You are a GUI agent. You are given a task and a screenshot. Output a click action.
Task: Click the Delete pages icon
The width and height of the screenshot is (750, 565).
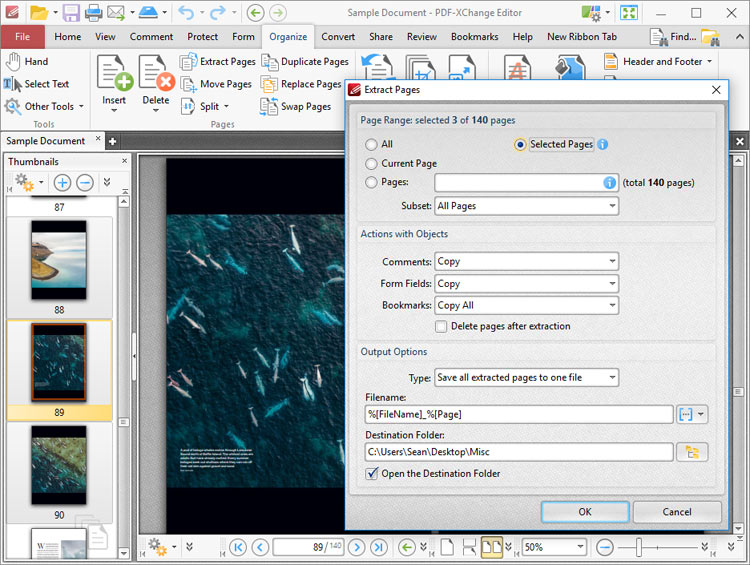click(156, 75)
